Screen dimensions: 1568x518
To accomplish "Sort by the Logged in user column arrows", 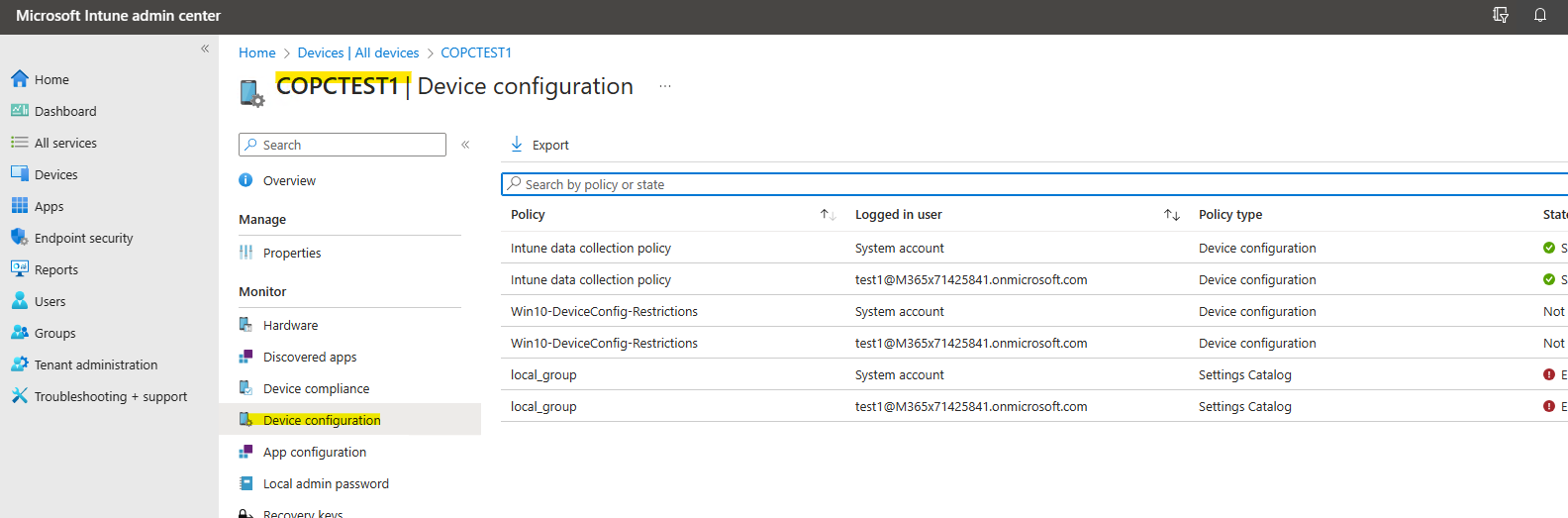I will (1172, 214).
